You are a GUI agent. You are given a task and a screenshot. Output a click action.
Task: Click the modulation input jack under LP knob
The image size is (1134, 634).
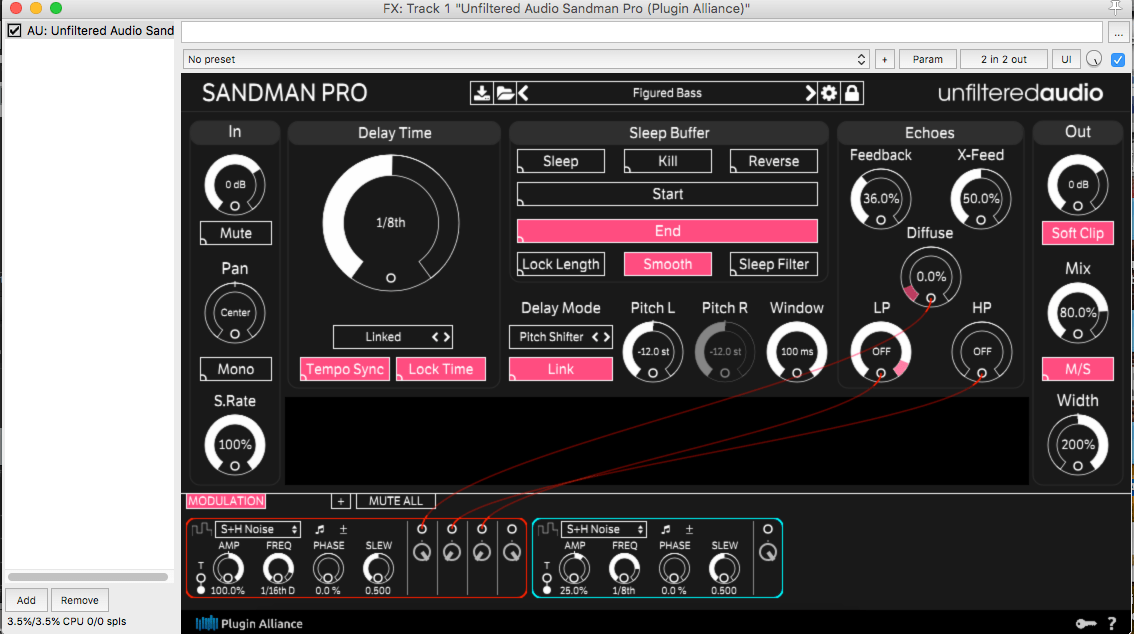pyautogui.click(x=881, y=373)
